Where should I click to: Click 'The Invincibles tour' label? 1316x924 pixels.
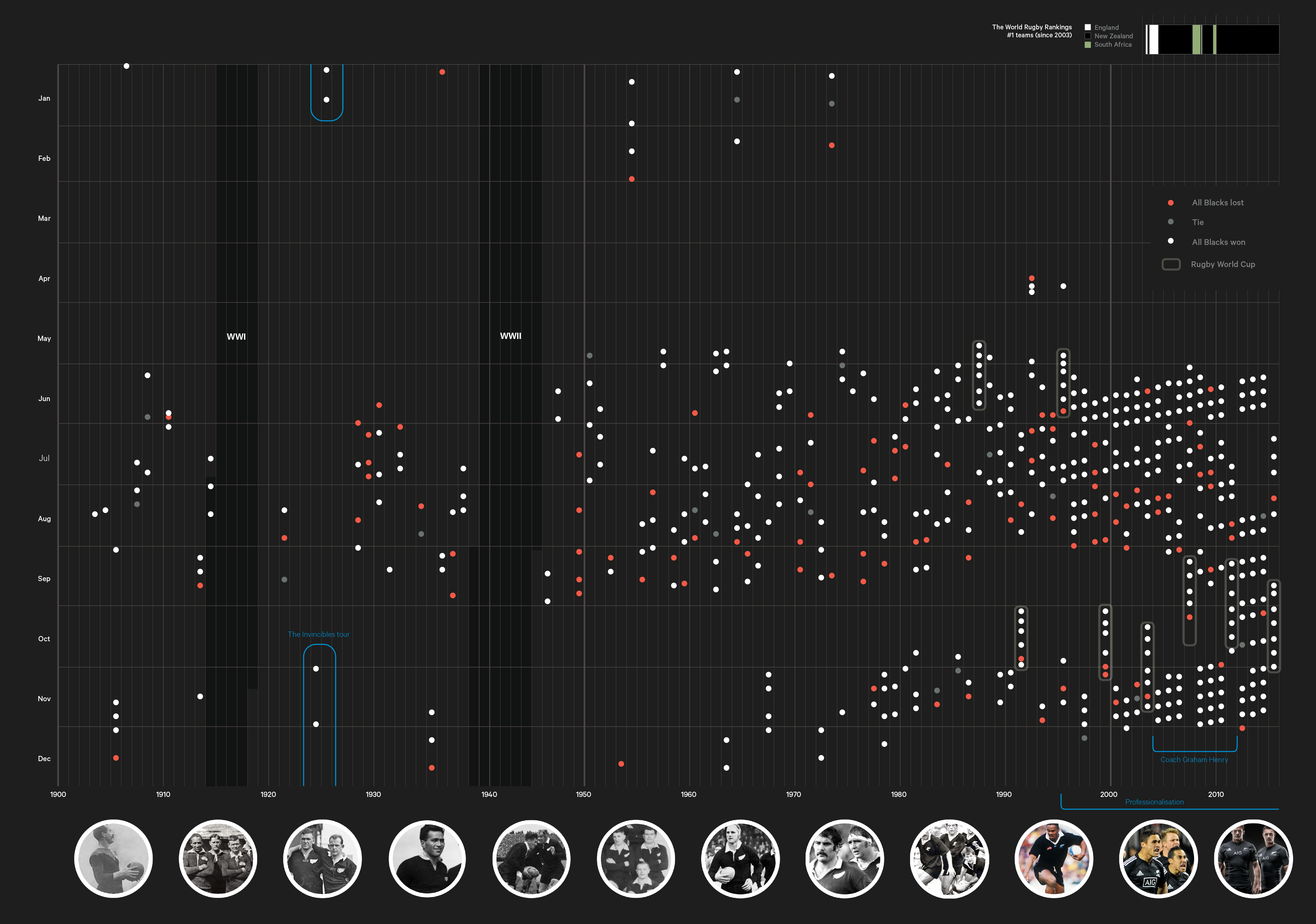tap(318, 634)
